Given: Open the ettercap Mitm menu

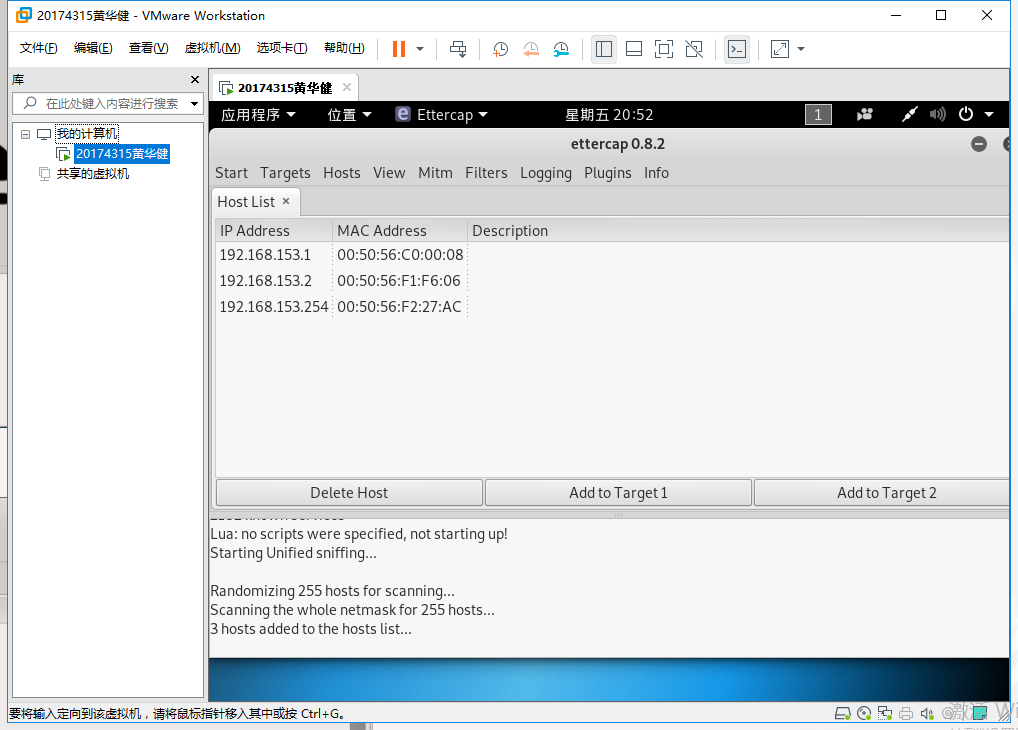Looking at the screenshot, I should 435,173.
